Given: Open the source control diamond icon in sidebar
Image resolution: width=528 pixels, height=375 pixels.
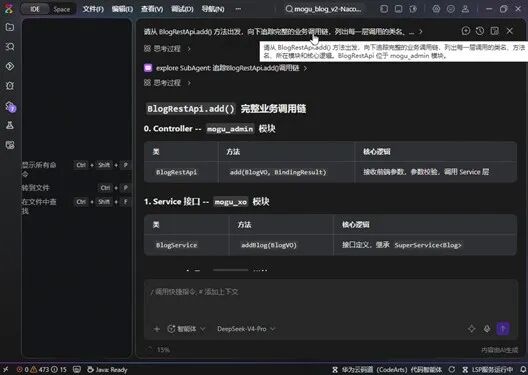Looking at the screenshot, I should point(10,66).
